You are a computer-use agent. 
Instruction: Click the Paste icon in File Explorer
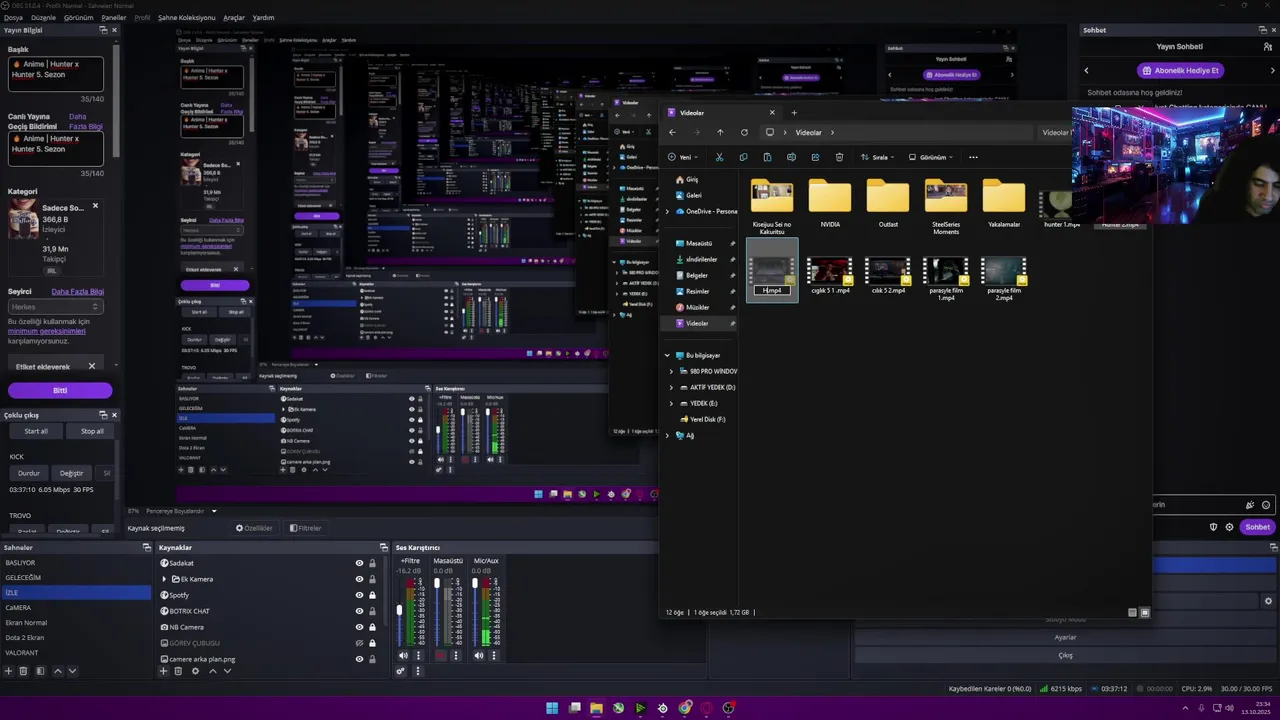coord(767,157)
